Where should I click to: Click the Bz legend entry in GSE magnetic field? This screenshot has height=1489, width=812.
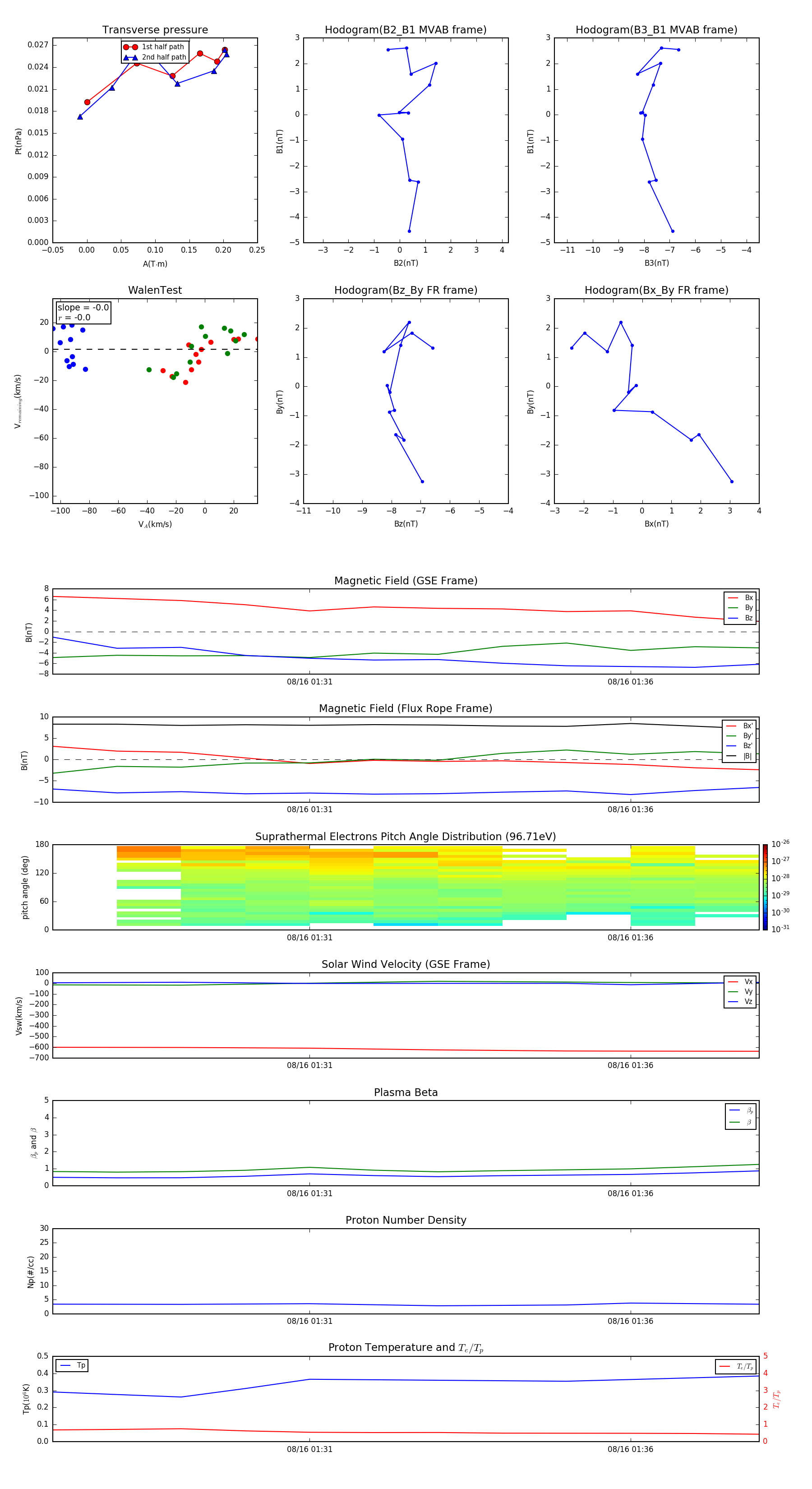[740, 619]
